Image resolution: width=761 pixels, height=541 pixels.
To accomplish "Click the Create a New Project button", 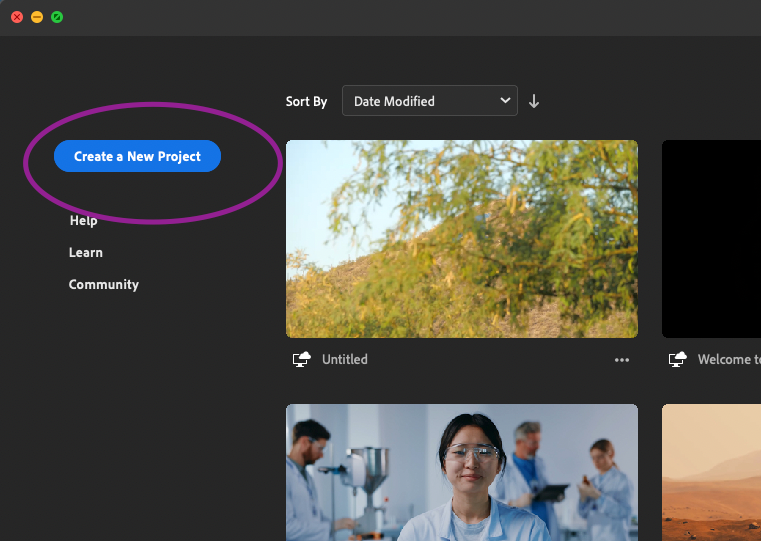I will tap(137, 157).
